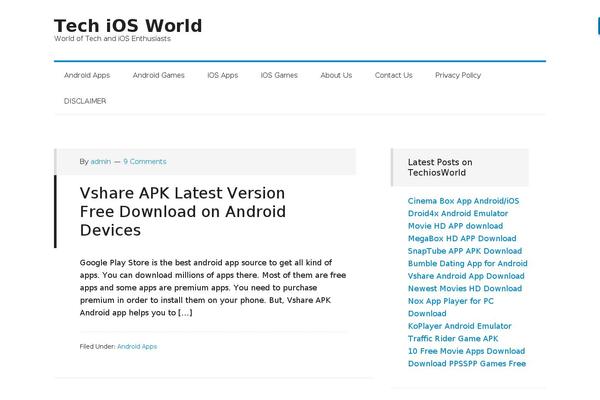Open Newest Movies HD Download post

coord(465,288)
